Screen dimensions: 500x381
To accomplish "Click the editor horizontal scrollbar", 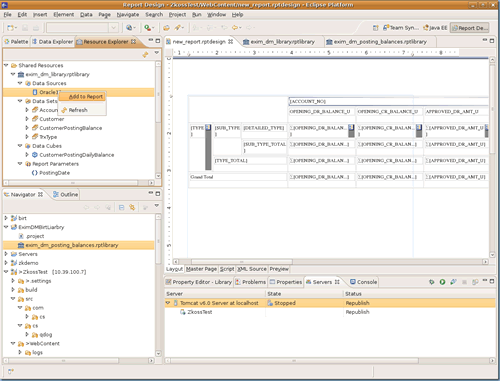I will (x=241, y=262).
